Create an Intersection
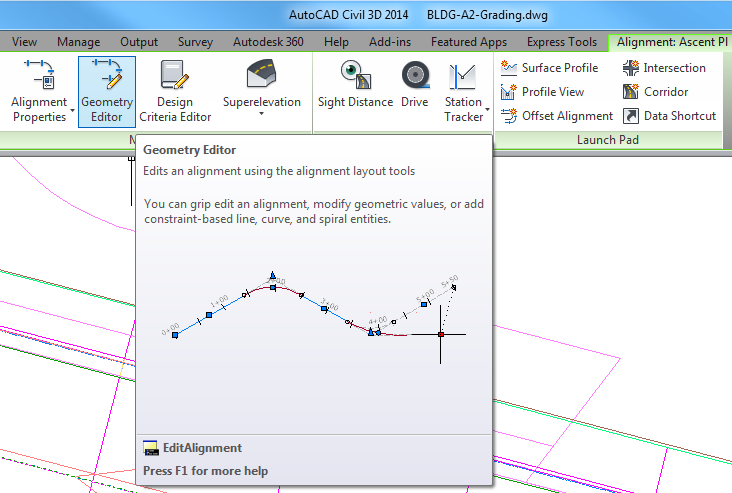732x493 pixels. click(x=664, y=68)
